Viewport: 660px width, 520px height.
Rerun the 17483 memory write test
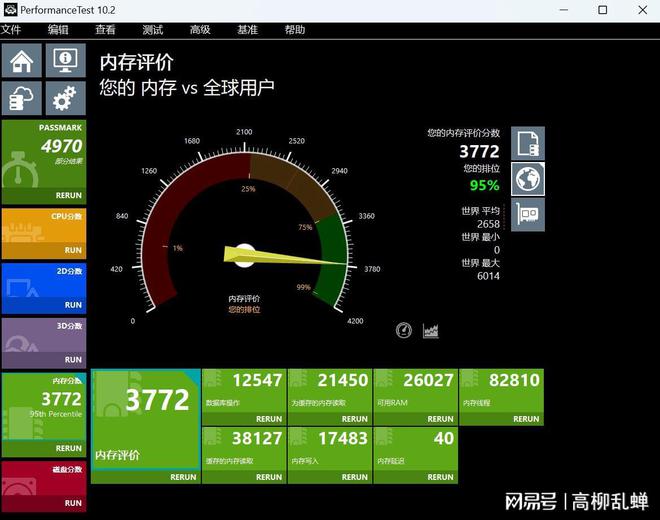pos(355,477)
